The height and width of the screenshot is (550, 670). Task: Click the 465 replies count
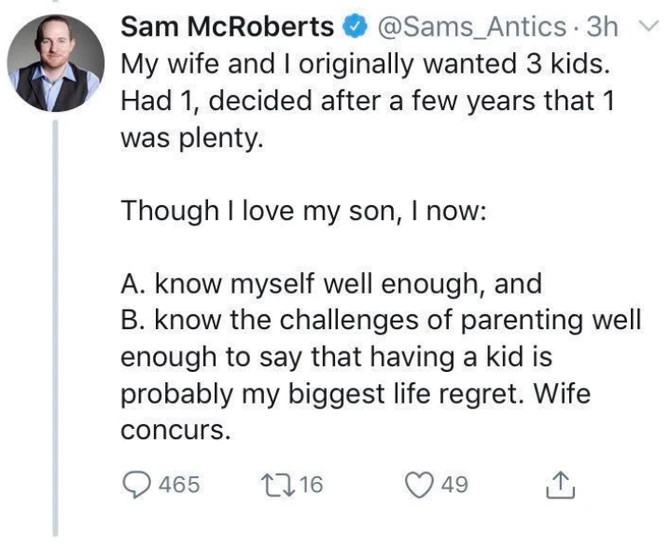click(180, 485)
